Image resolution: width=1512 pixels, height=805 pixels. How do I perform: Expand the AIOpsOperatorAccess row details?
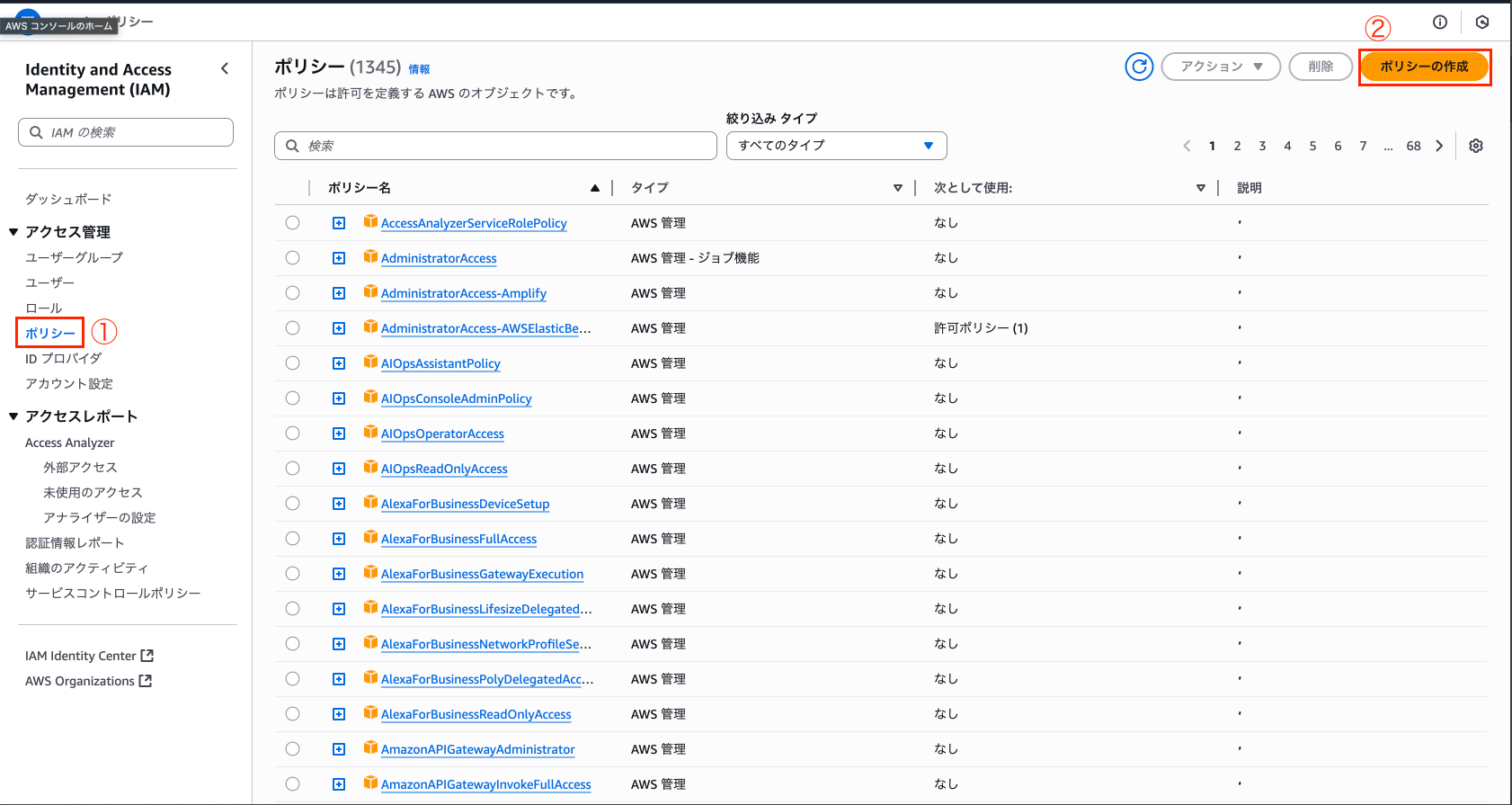pyautogui.click(x=339, y=434)
